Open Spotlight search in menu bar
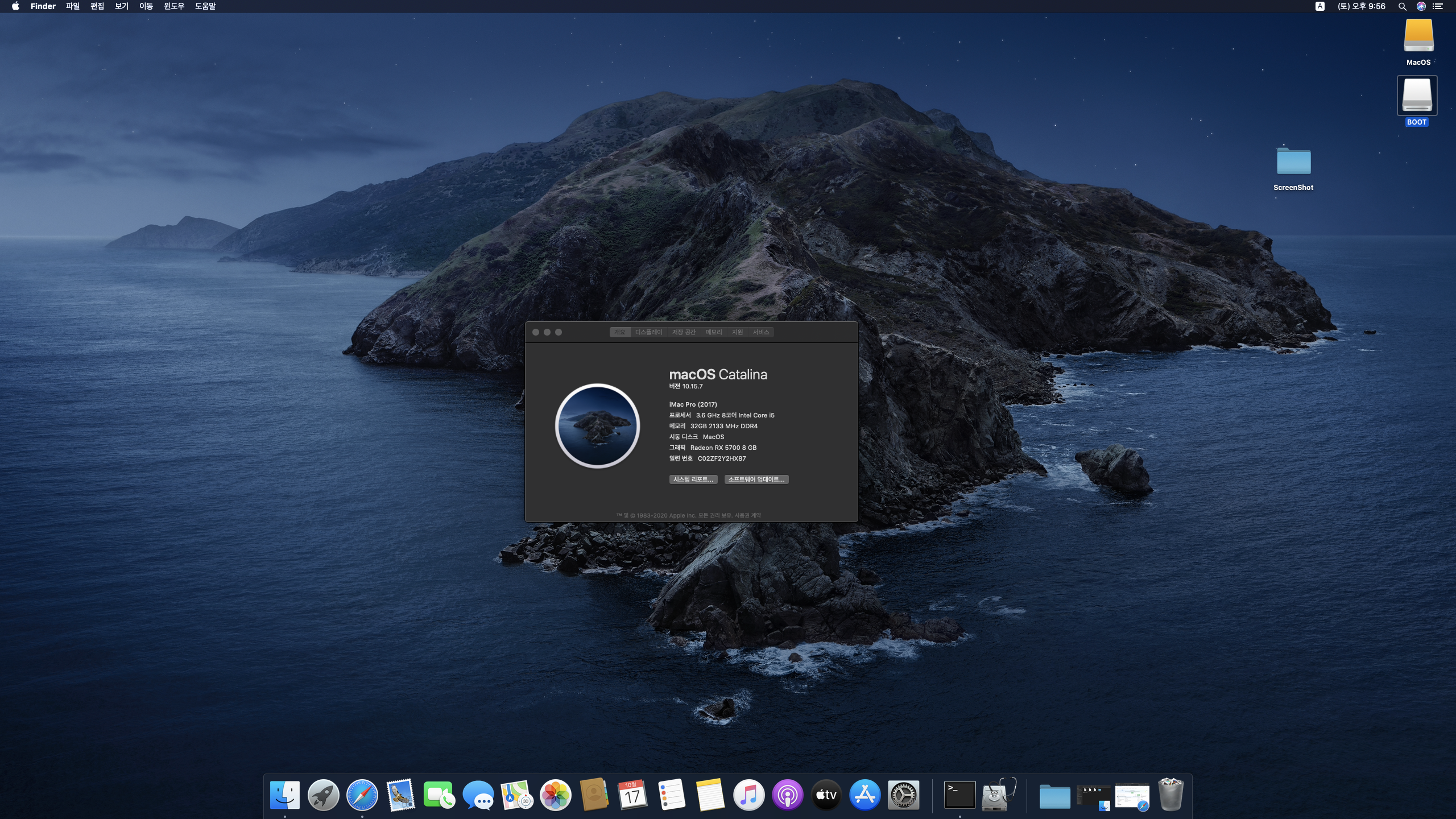The width and height of the screenshot is (1456, 819). click(x=1402, y=6)
